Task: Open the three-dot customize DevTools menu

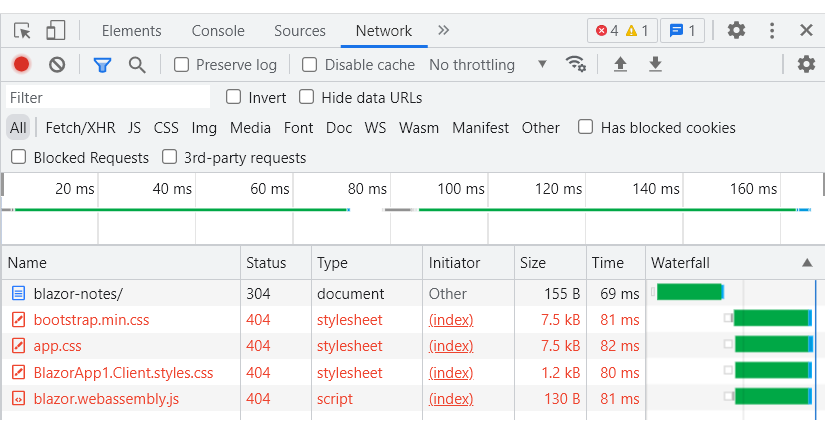Action: pos(772,31)
